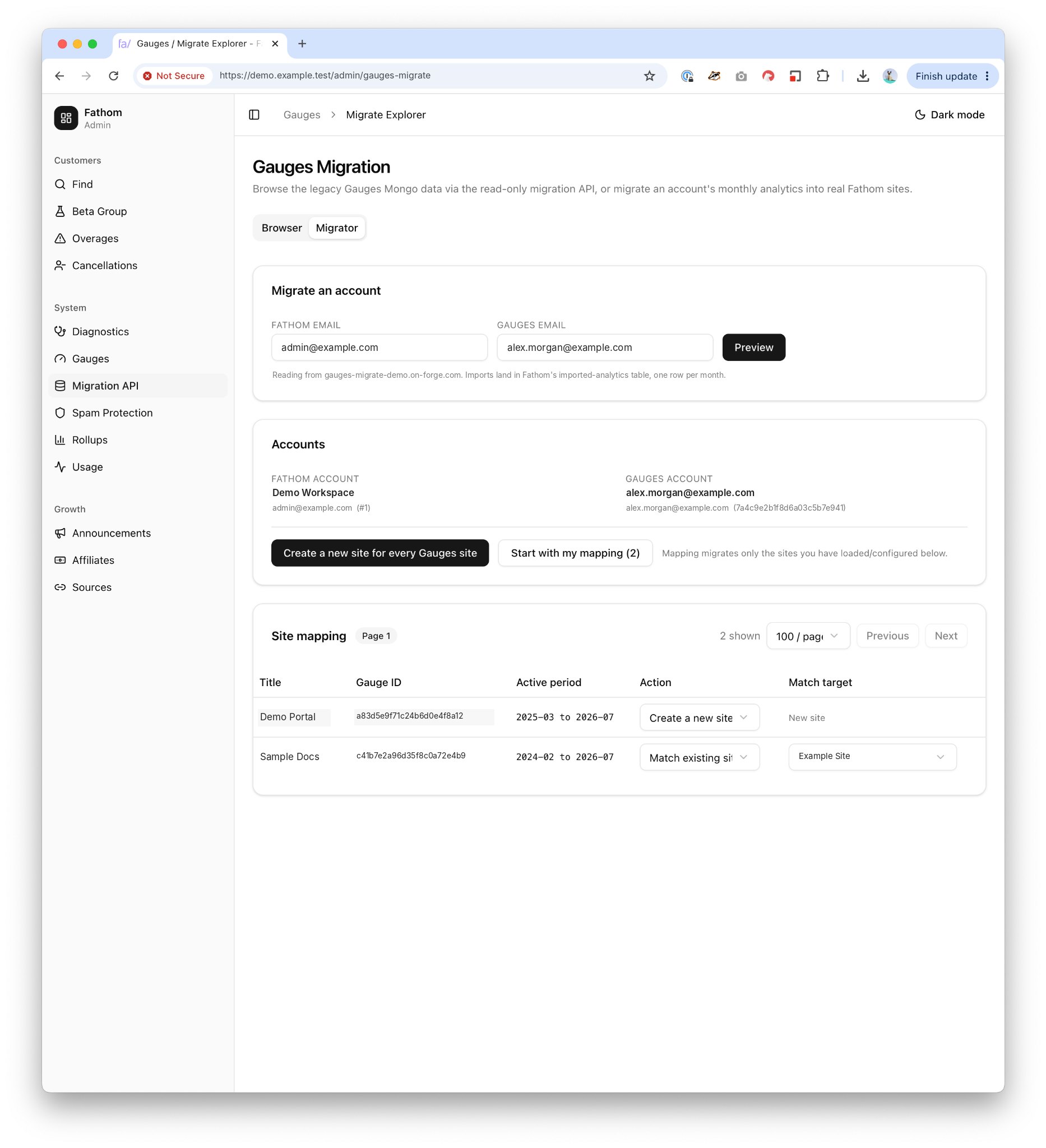Click the Find magnifier icon

60,184
